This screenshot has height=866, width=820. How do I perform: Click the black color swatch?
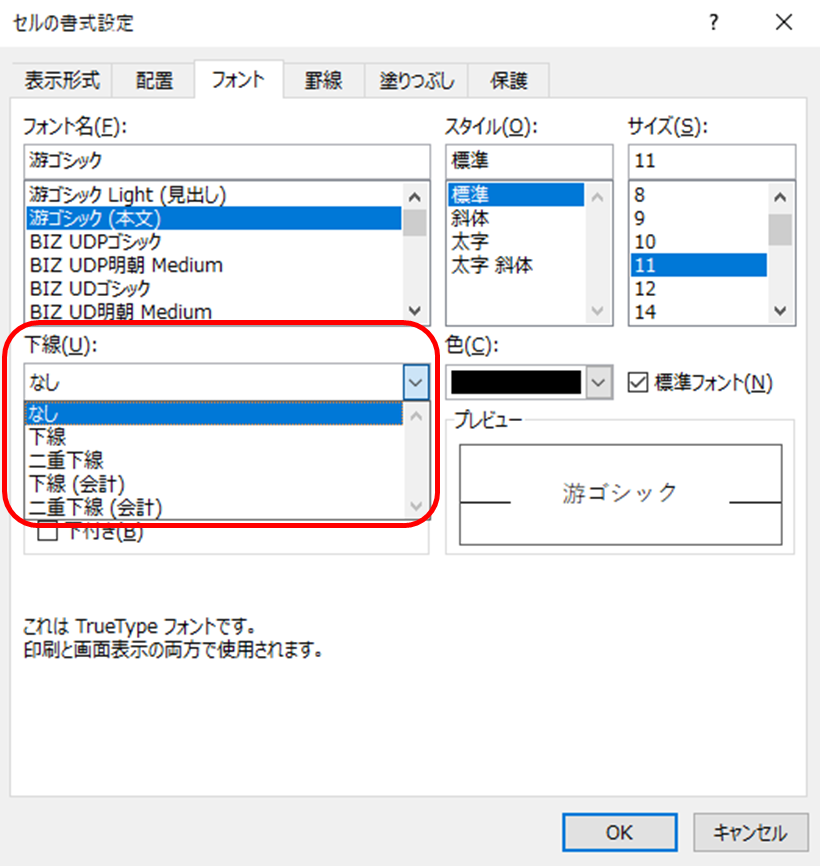(x=516, y=382)
